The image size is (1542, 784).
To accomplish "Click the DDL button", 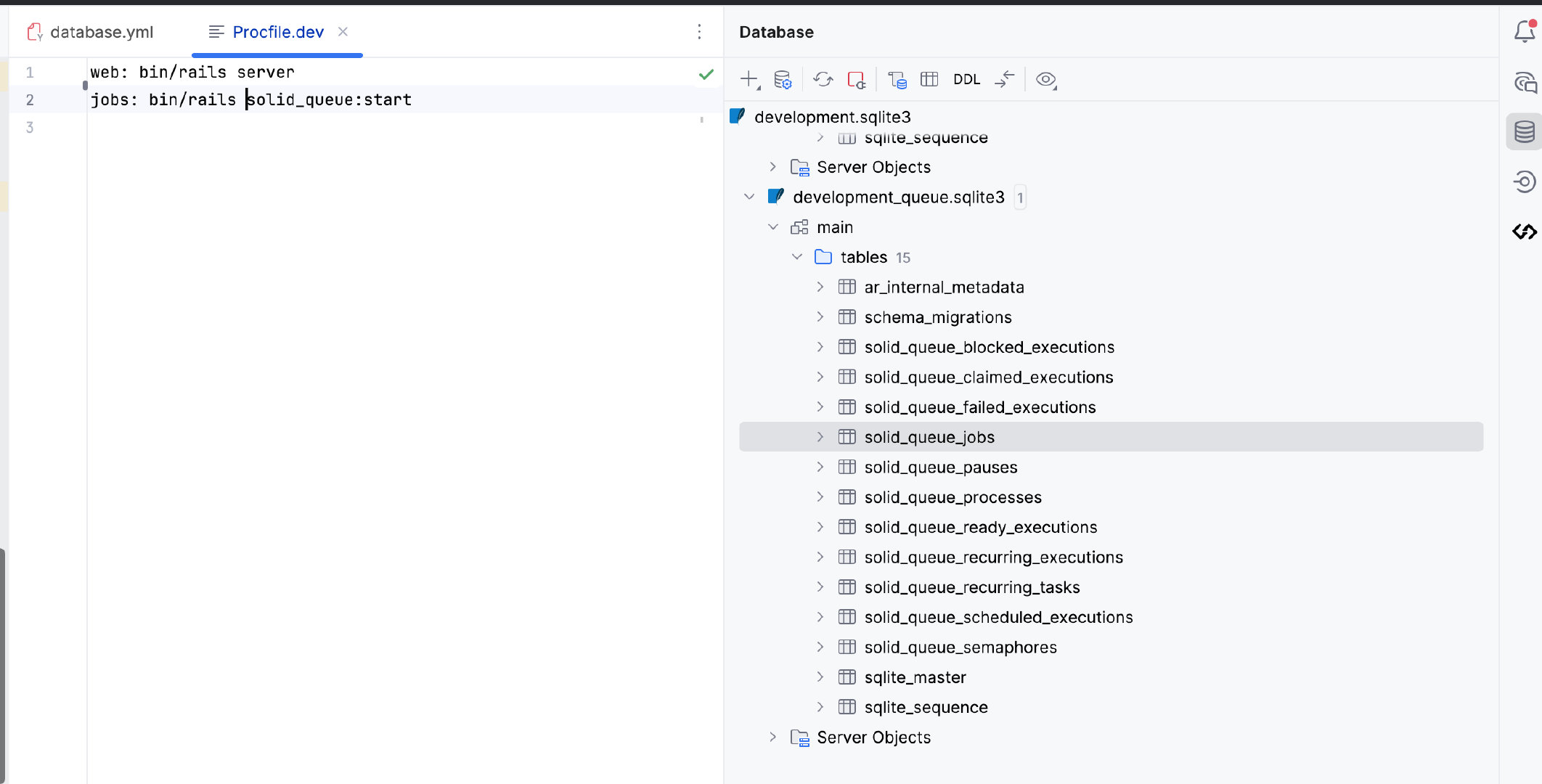I will coord(966,79).
